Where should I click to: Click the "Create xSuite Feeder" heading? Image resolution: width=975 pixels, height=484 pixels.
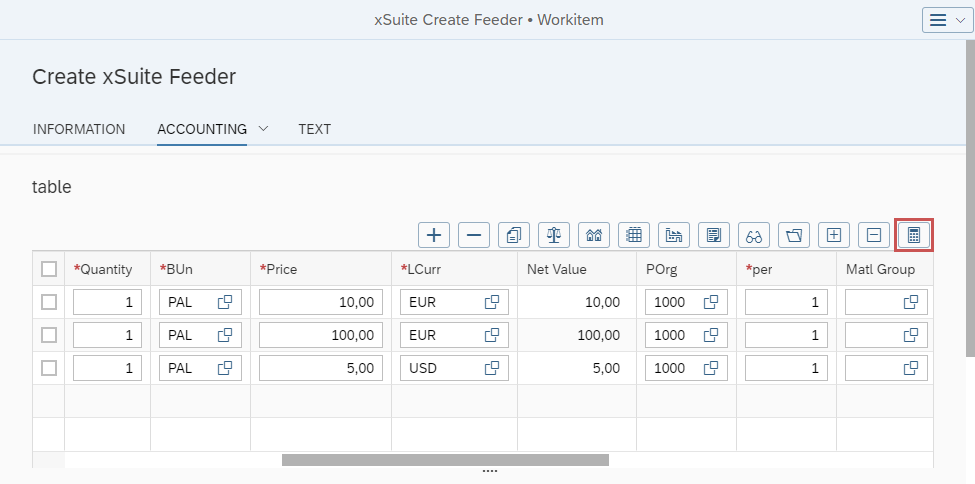tap(134, 77)
